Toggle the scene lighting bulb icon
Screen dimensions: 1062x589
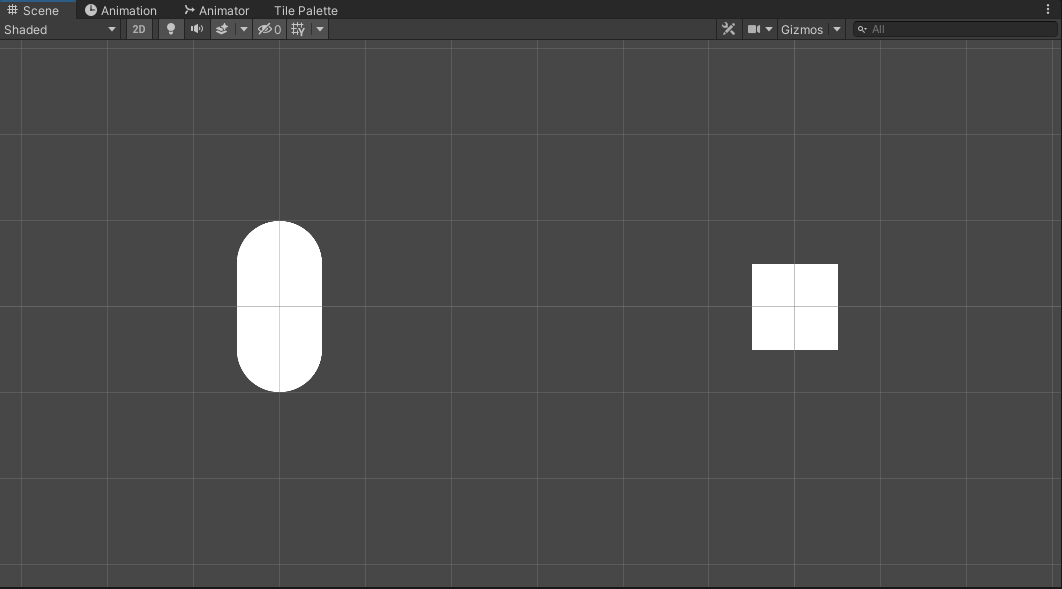[170, 29]
